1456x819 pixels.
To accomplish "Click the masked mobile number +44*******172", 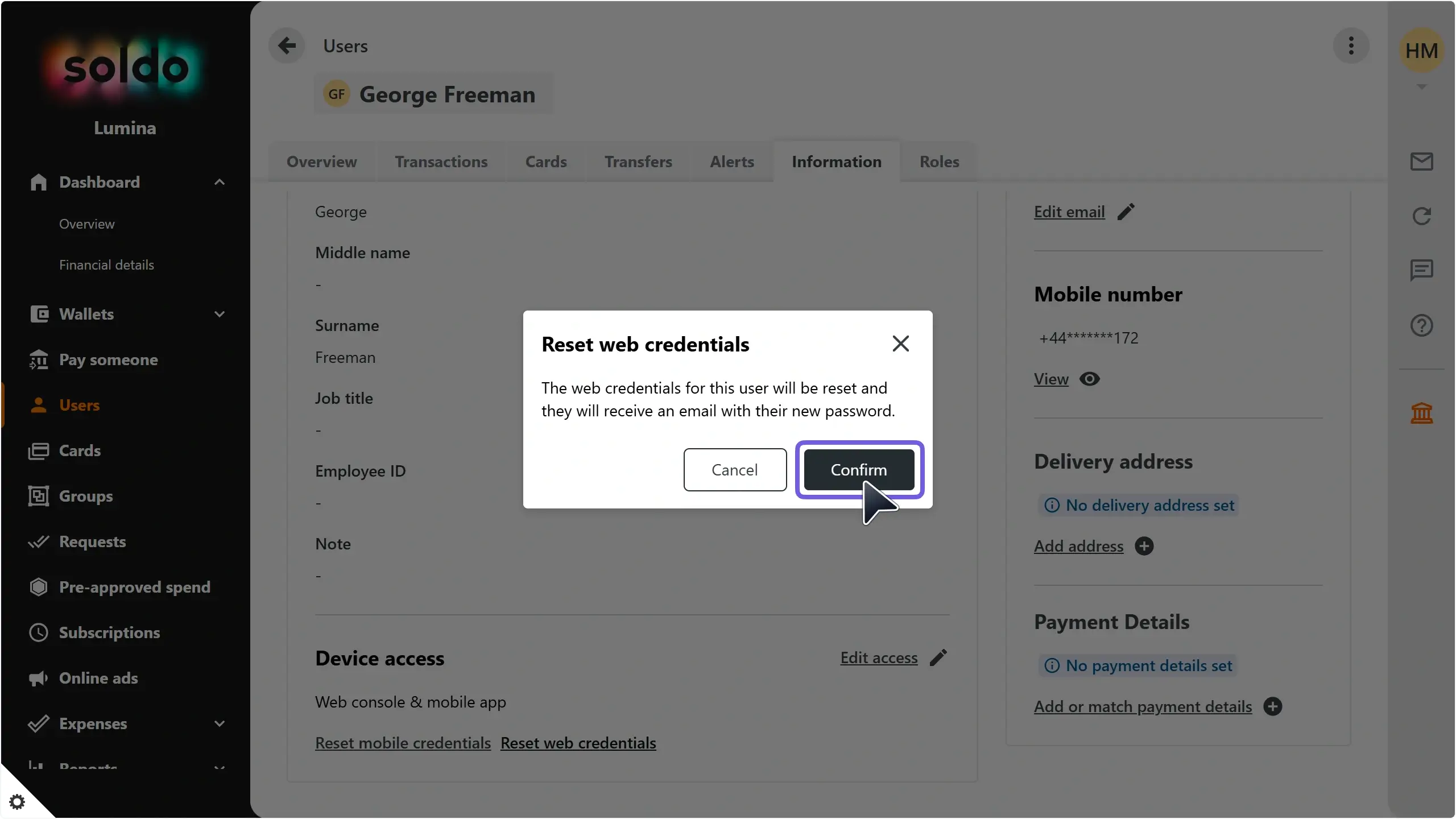I will coord(1089,338).
